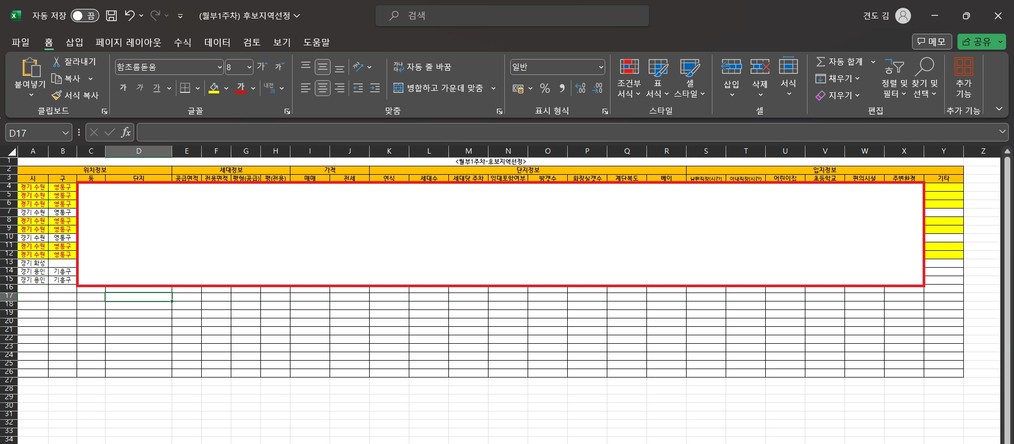The width and height of the screenshot is (1014, 444).
Task: Open the account 견도 김 profile
Action: click(x=887, y=16)
